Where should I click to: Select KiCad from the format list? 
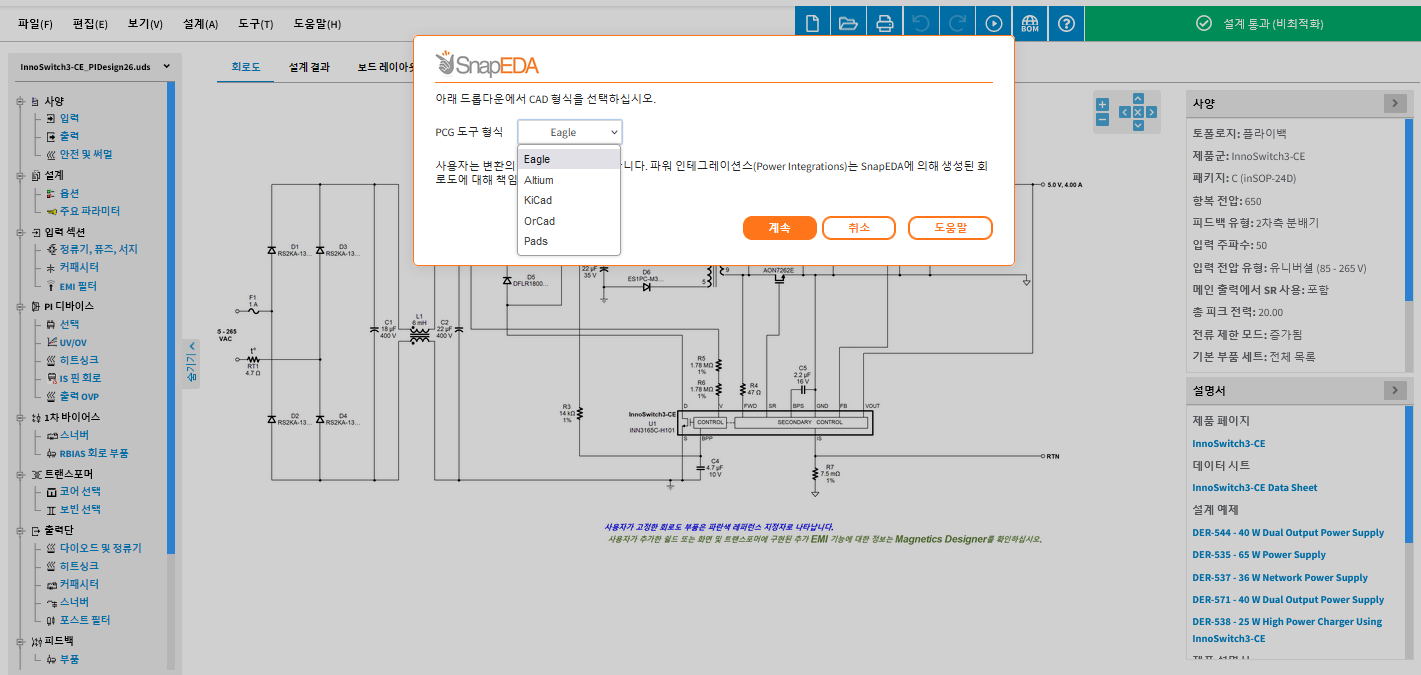pyautogui.click(x=538, y=200)
